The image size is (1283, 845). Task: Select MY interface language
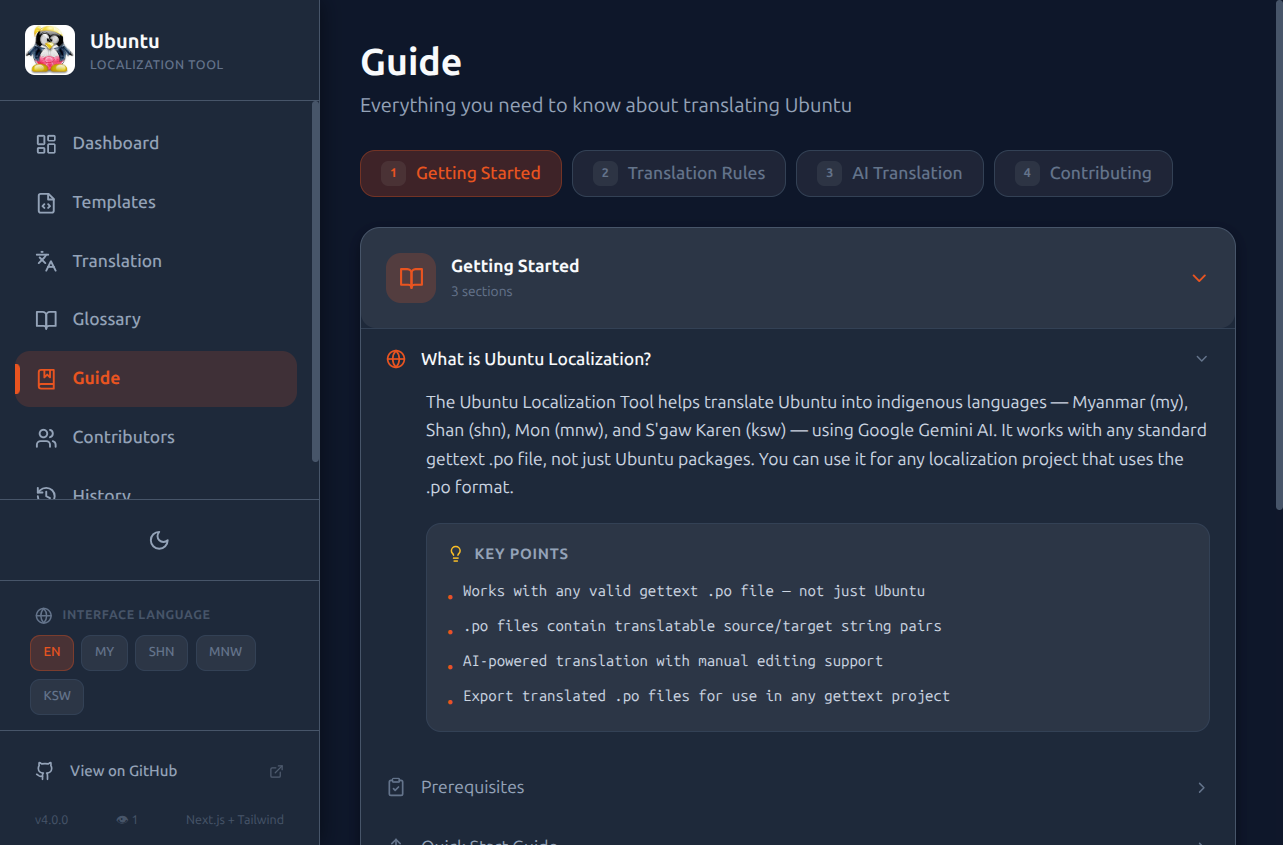pyautogui.click(x=104, y=652)
